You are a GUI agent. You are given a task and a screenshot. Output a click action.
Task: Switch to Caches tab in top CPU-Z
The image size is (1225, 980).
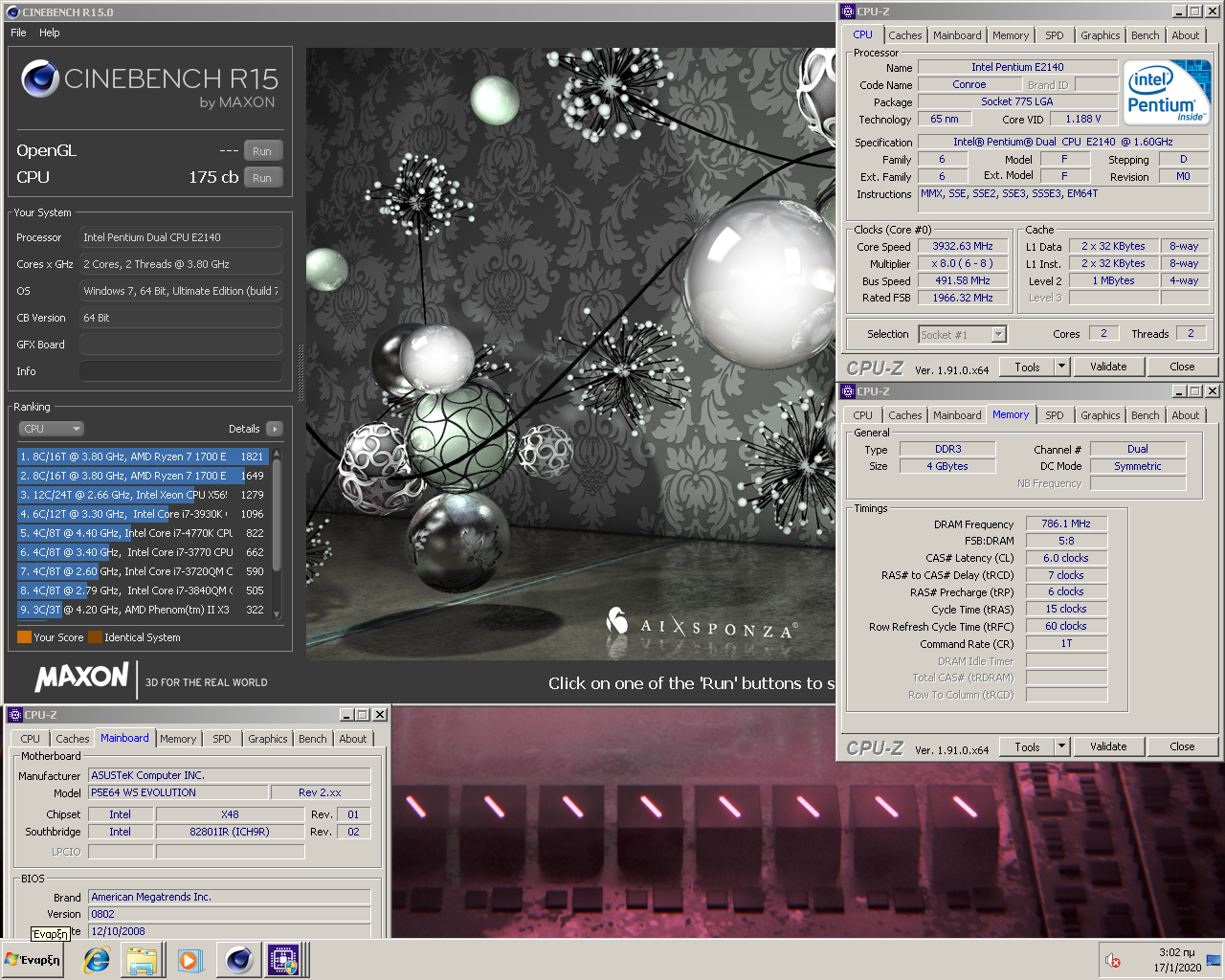[904, 35]
